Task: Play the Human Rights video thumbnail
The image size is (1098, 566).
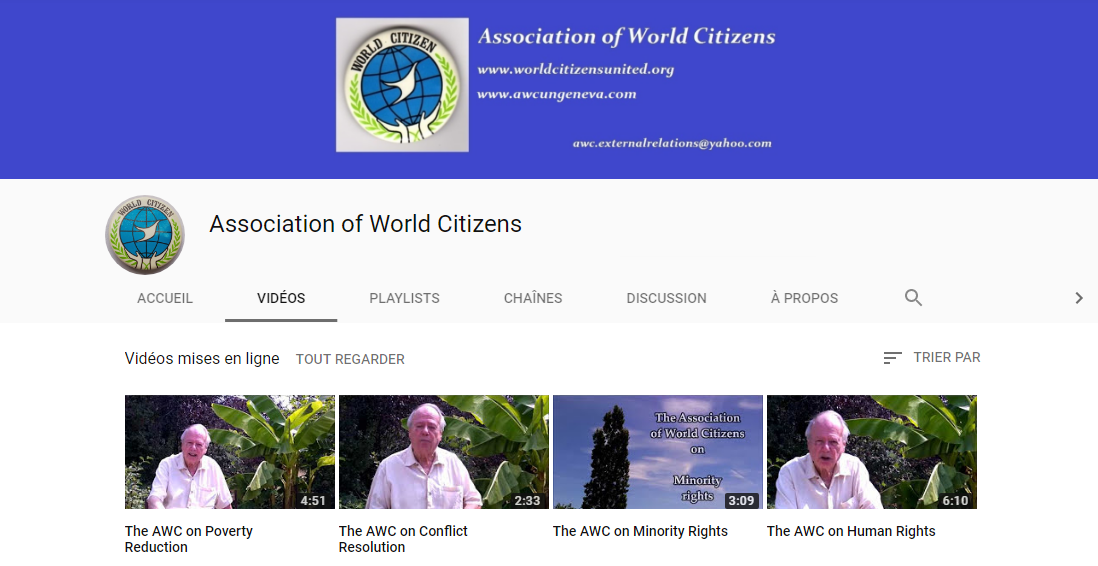Action: [x=872, y=452]
